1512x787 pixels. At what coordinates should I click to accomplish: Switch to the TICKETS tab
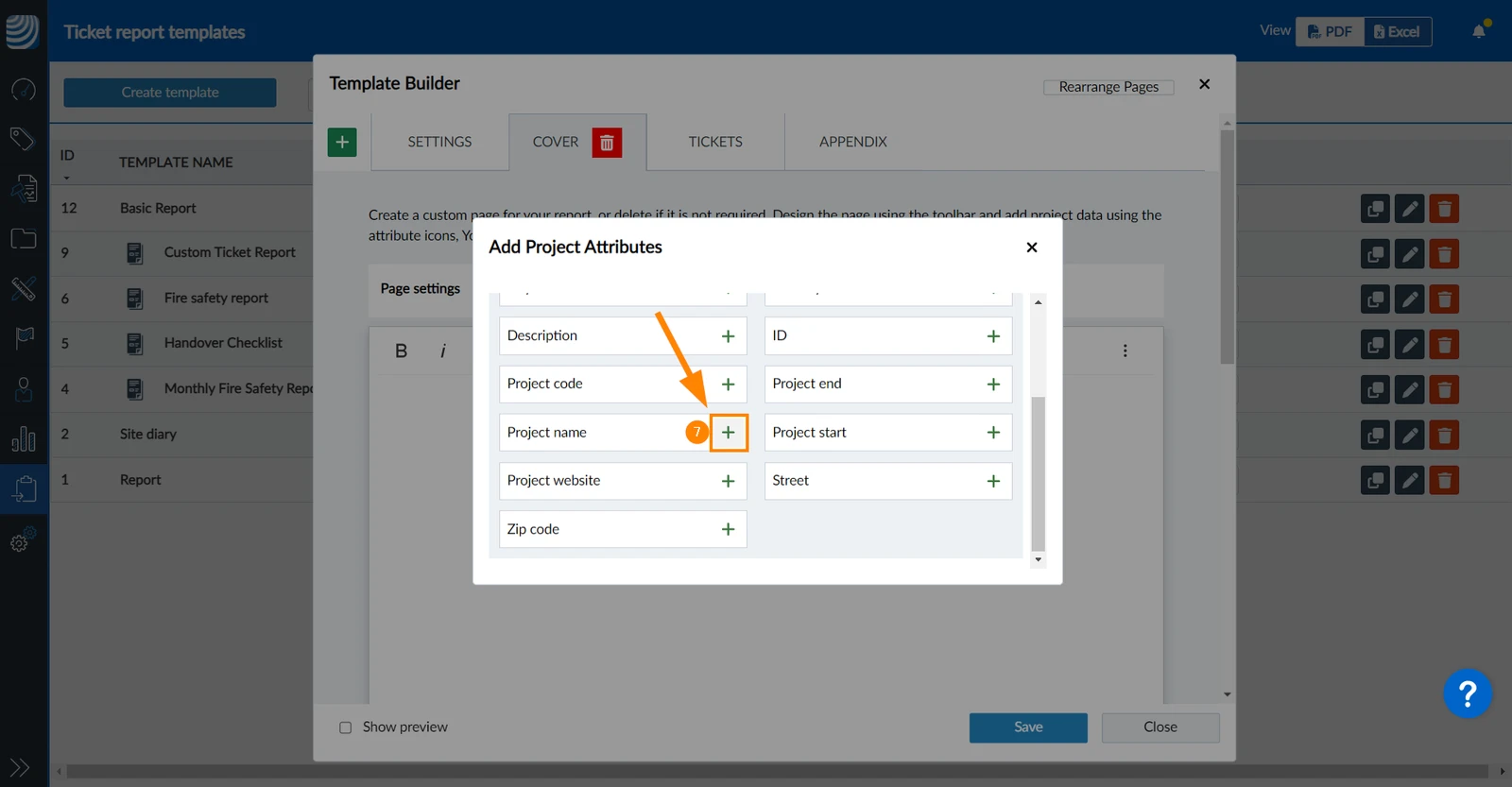point(715,142)
